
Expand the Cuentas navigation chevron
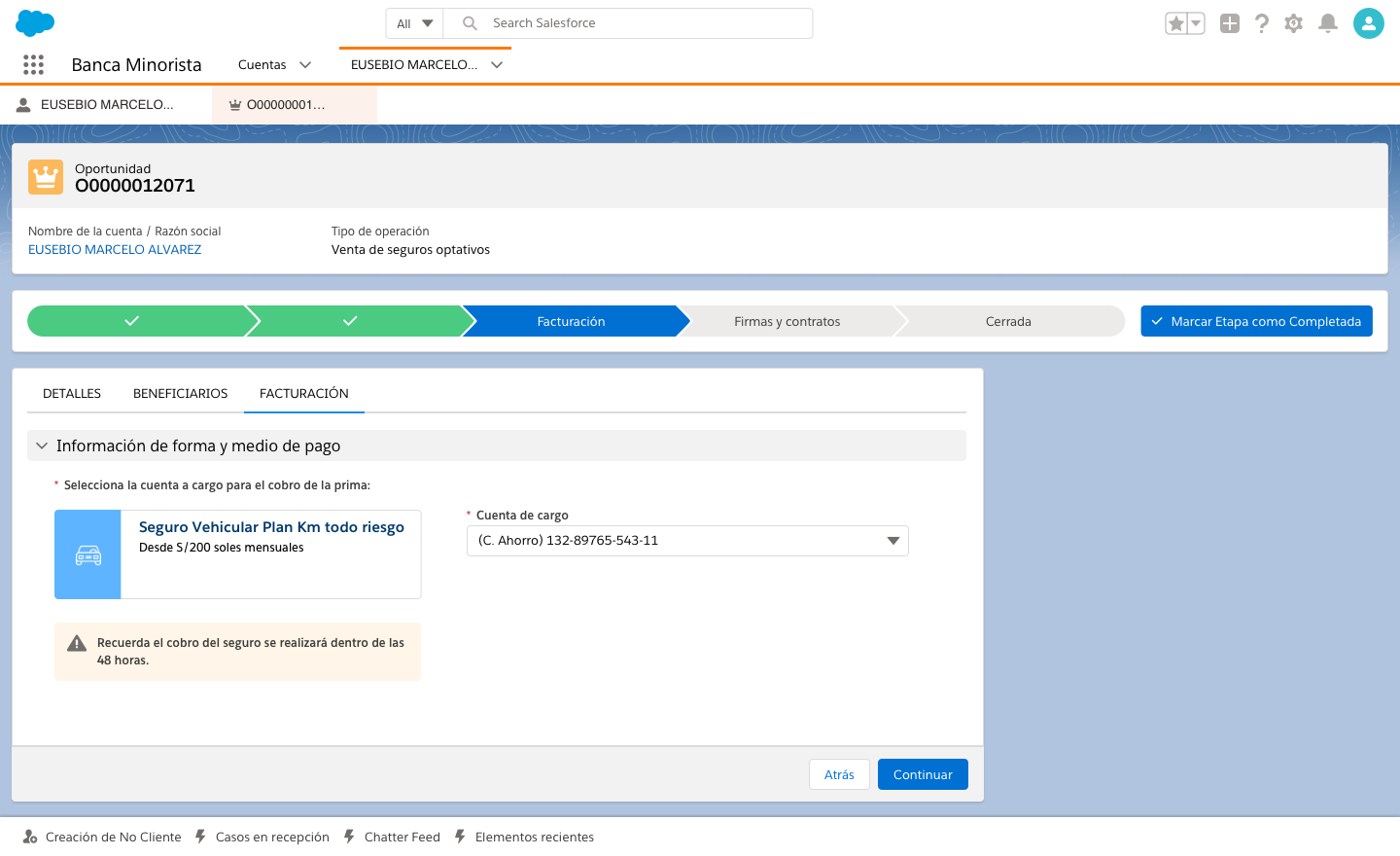coord(305,65)
